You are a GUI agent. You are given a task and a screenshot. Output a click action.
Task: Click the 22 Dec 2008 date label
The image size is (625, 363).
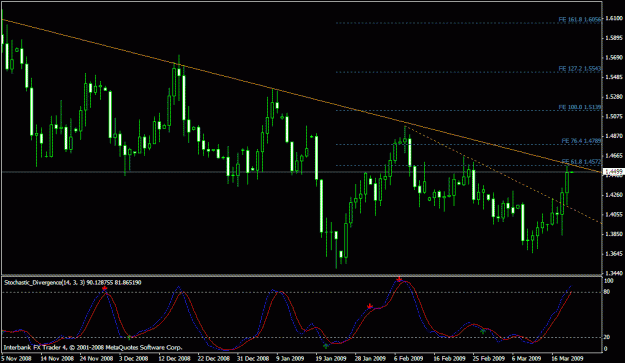pyautogui.click(x=214, y=358)
